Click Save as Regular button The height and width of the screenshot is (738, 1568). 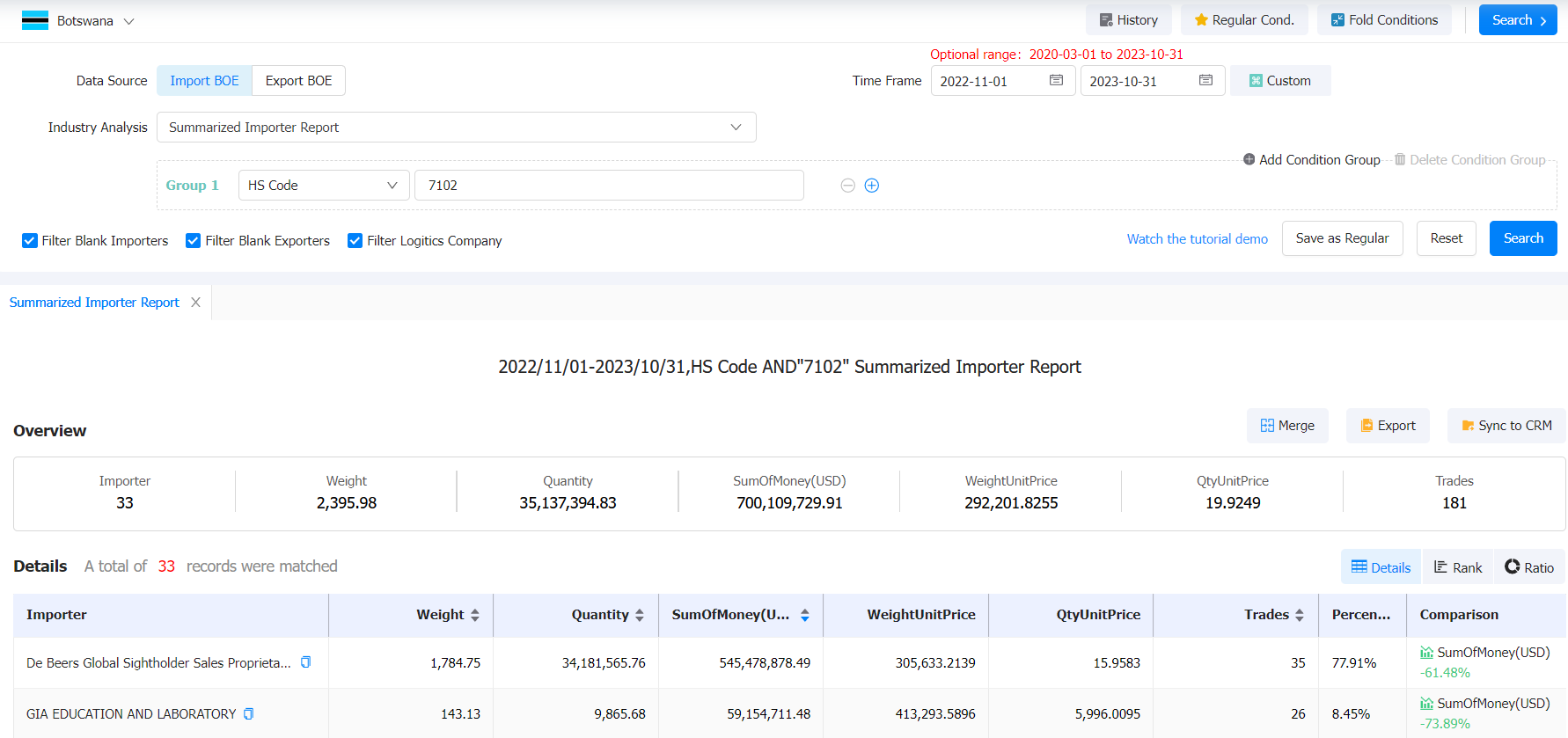tap(1342, 238)
